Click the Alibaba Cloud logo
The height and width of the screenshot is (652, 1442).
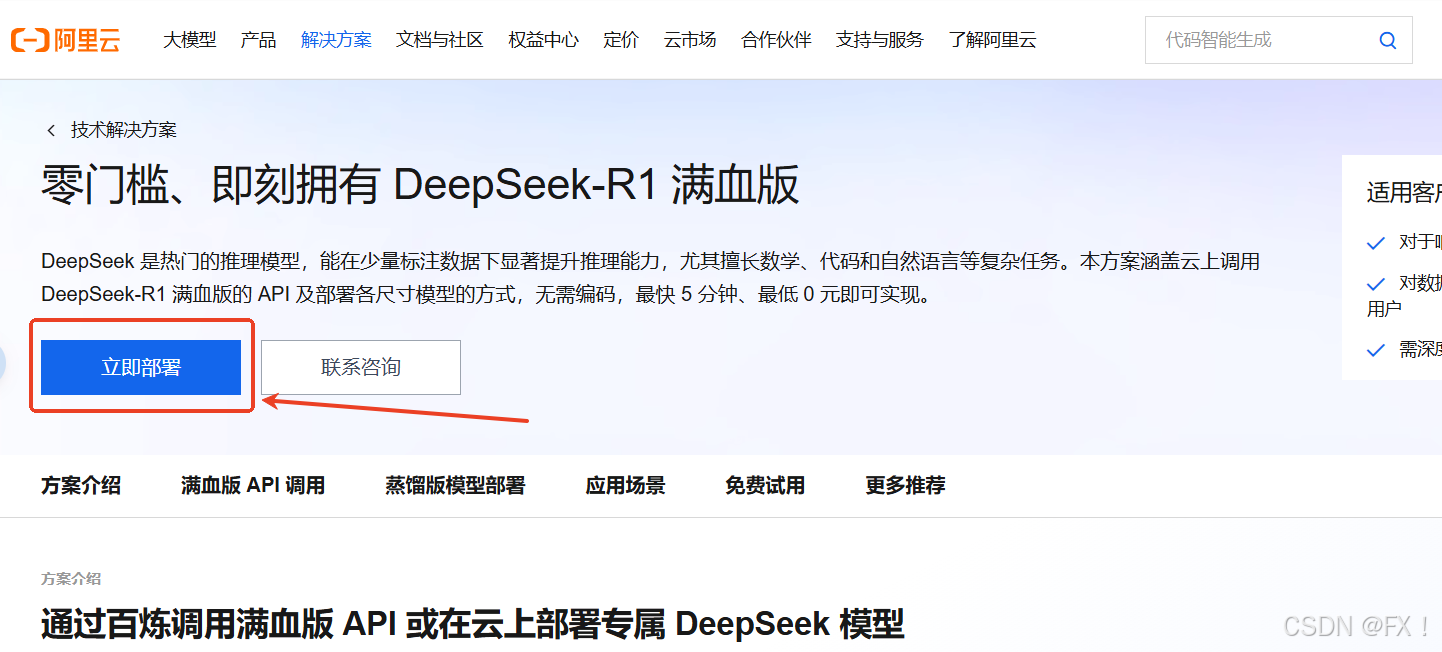pos(66,40)
